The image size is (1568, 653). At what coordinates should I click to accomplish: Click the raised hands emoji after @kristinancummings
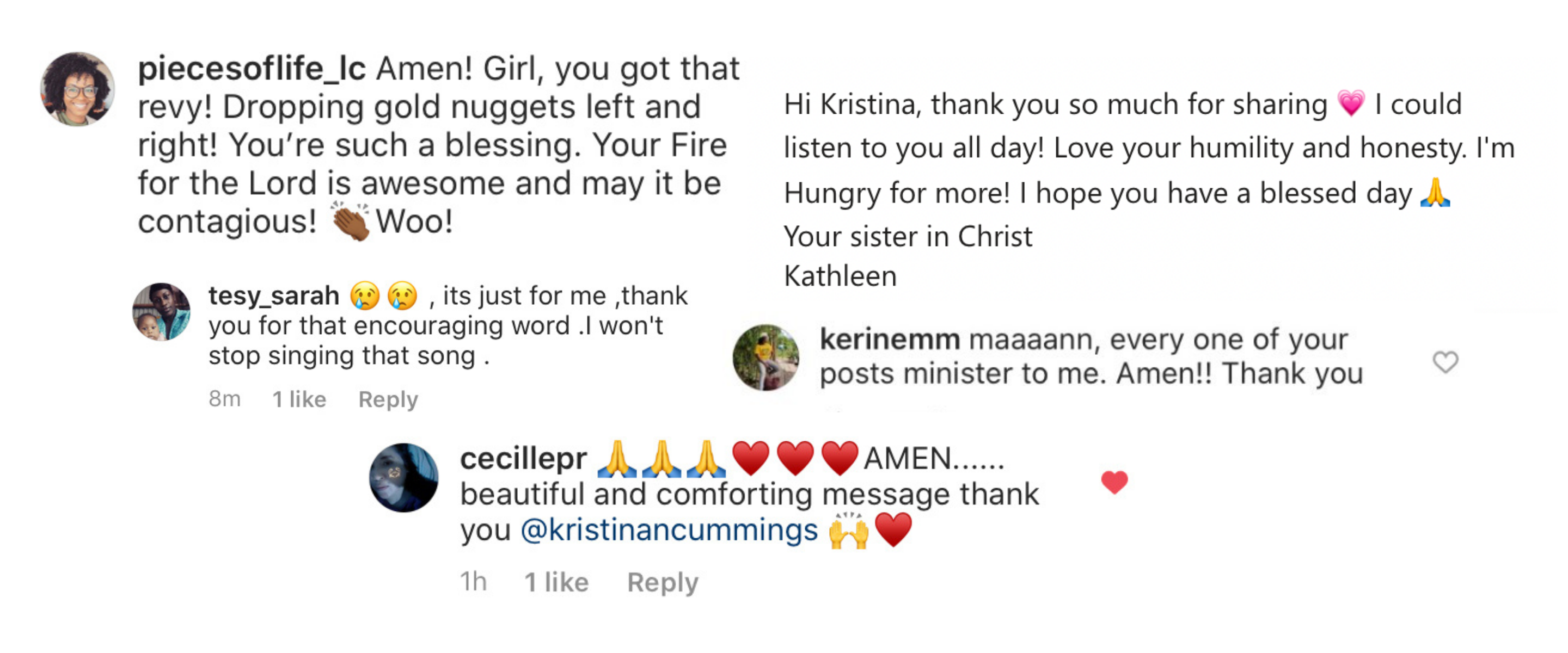pos(848,531)
